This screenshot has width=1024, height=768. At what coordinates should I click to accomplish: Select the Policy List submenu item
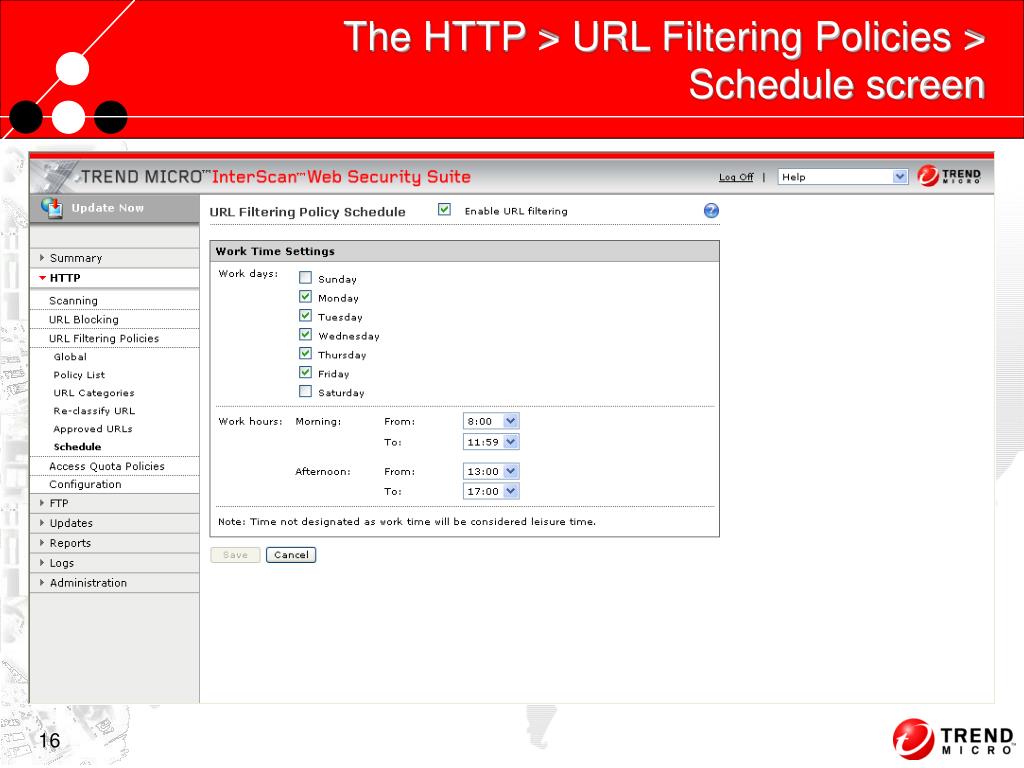coord(79,375)
